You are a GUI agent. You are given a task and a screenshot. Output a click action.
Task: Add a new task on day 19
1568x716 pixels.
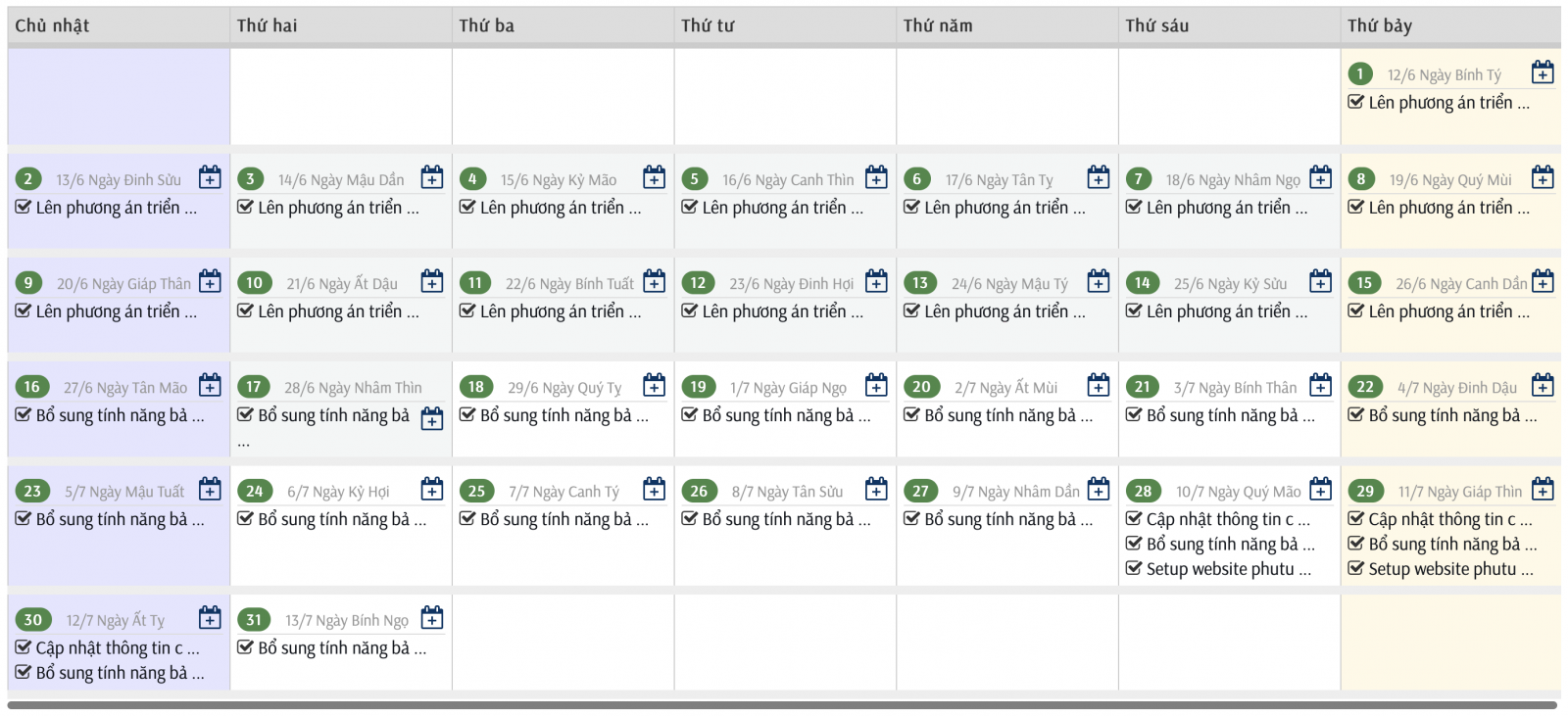876,385
